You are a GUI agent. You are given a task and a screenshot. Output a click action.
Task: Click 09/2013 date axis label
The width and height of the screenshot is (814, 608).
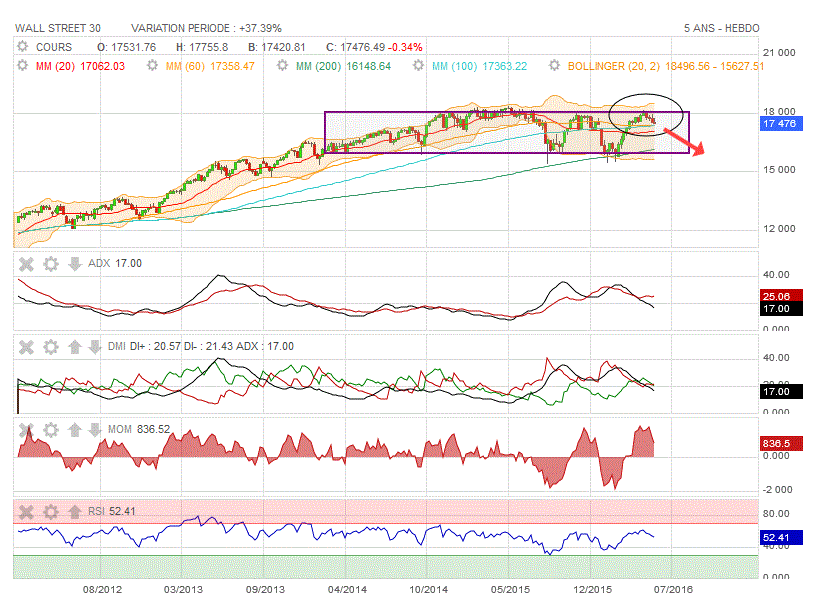click(x=265, y=590)
